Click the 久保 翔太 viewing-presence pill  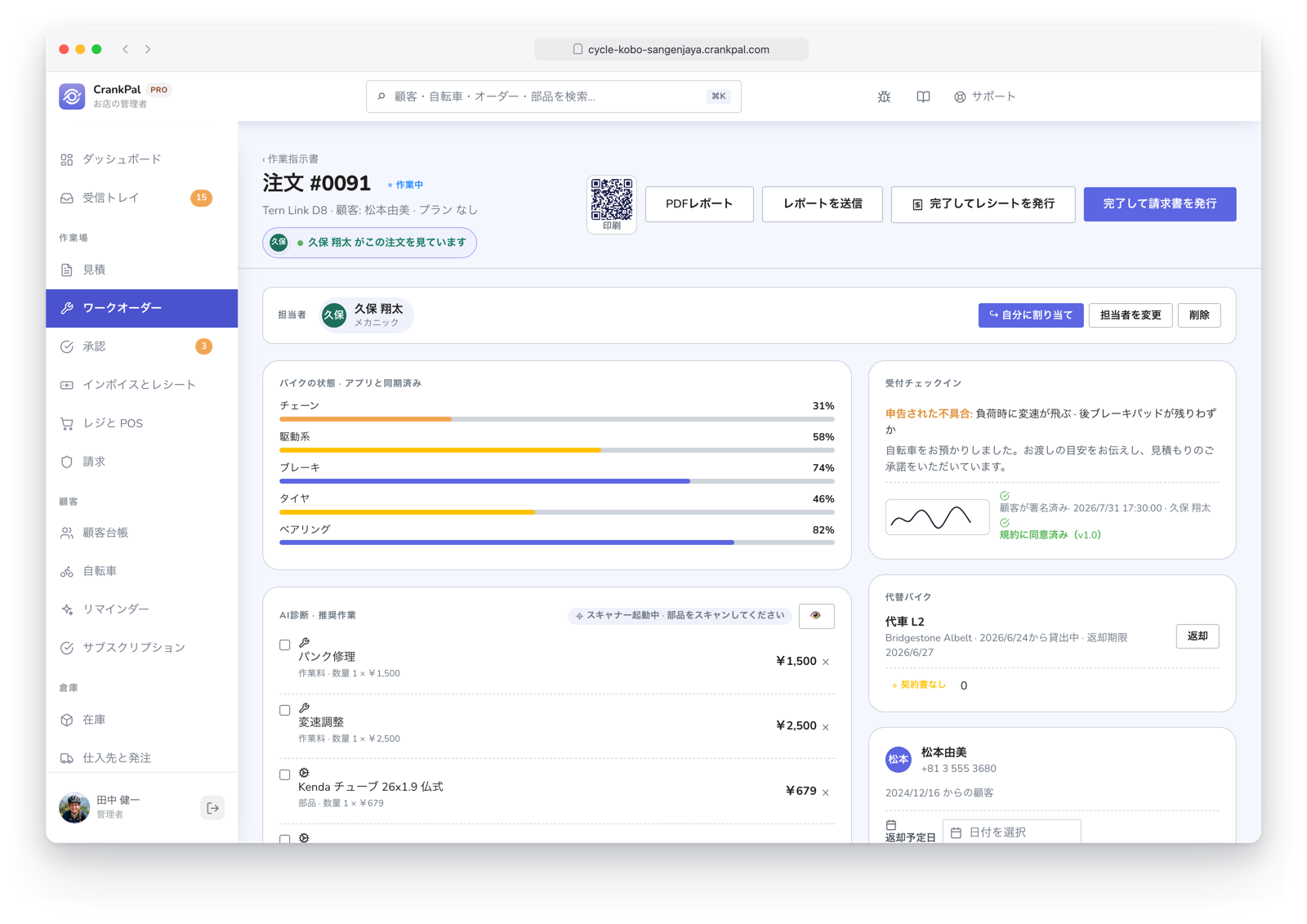click(x=369, y=243)
